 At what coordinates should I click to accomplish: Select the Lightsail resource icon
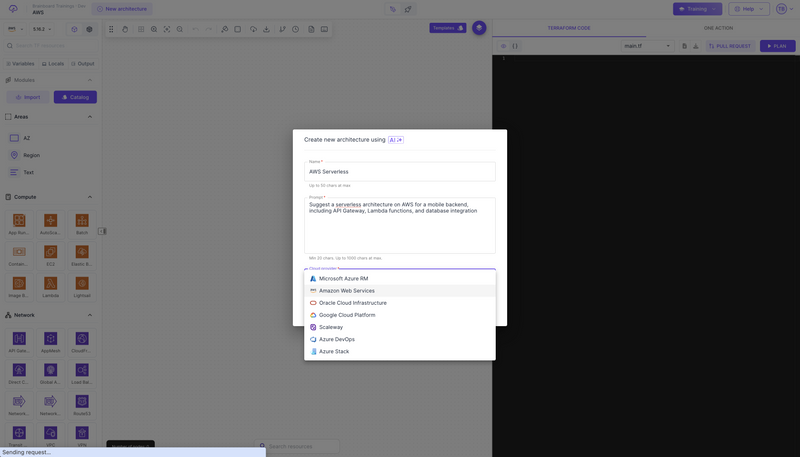82,283
